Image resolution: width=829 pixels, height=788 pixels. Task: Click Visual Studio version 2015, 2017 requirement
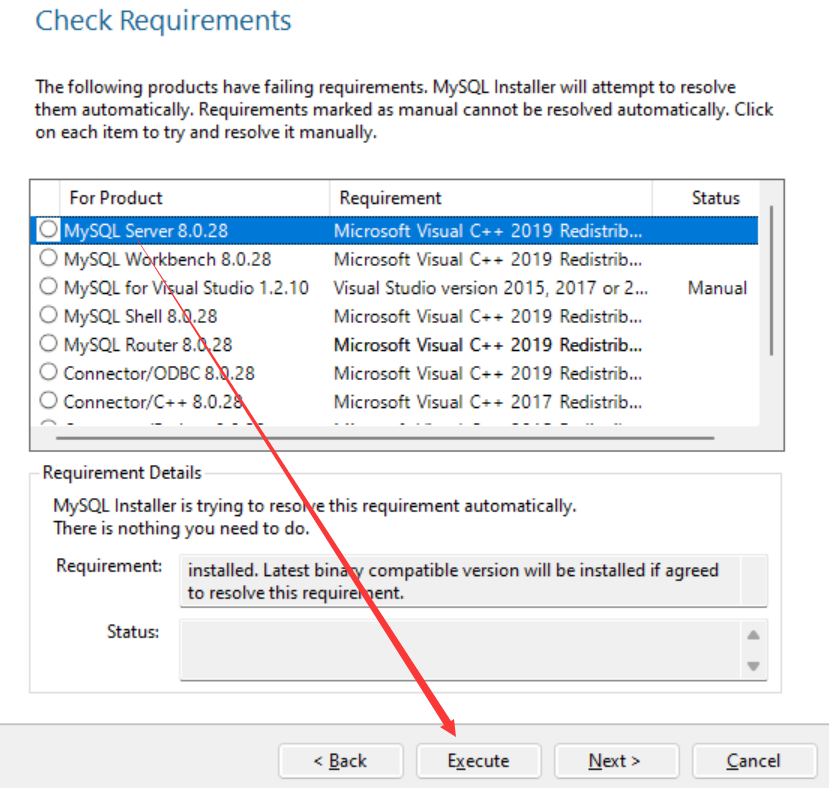[x=491, y=288]
